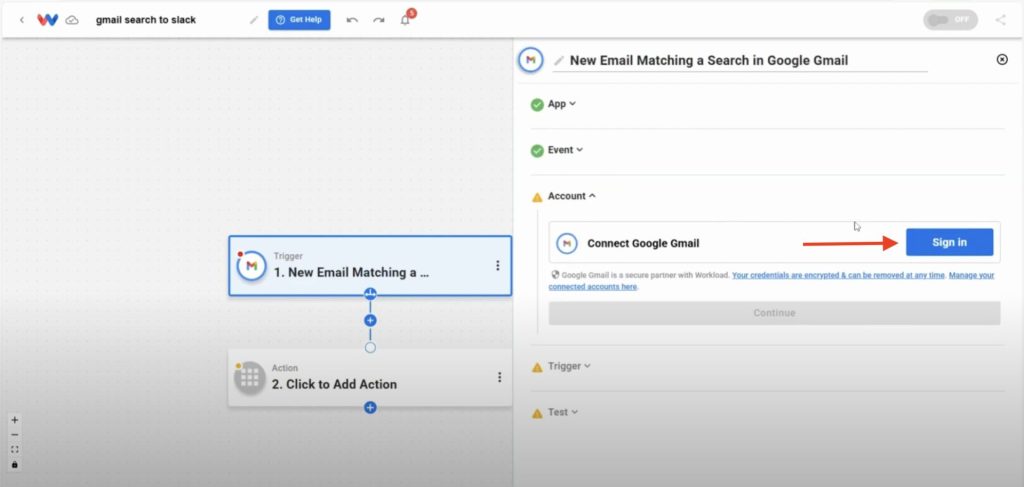Screen dimensions: 1024x487
Task: Redo the last change
Action: tap(379, 20)
